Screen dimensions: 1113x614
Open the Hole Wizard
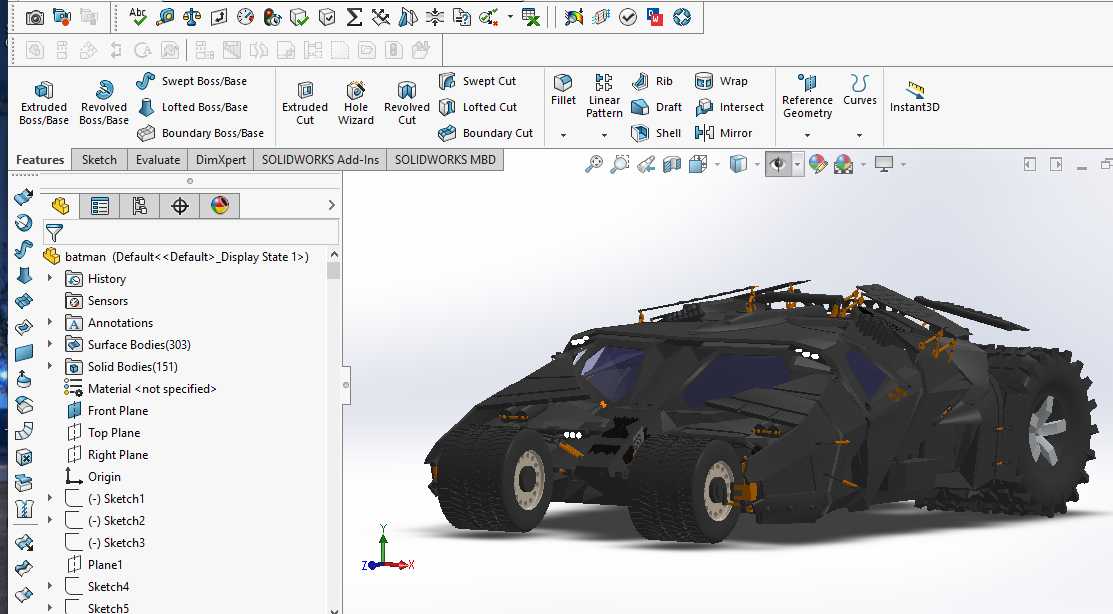tap(356, 103)
